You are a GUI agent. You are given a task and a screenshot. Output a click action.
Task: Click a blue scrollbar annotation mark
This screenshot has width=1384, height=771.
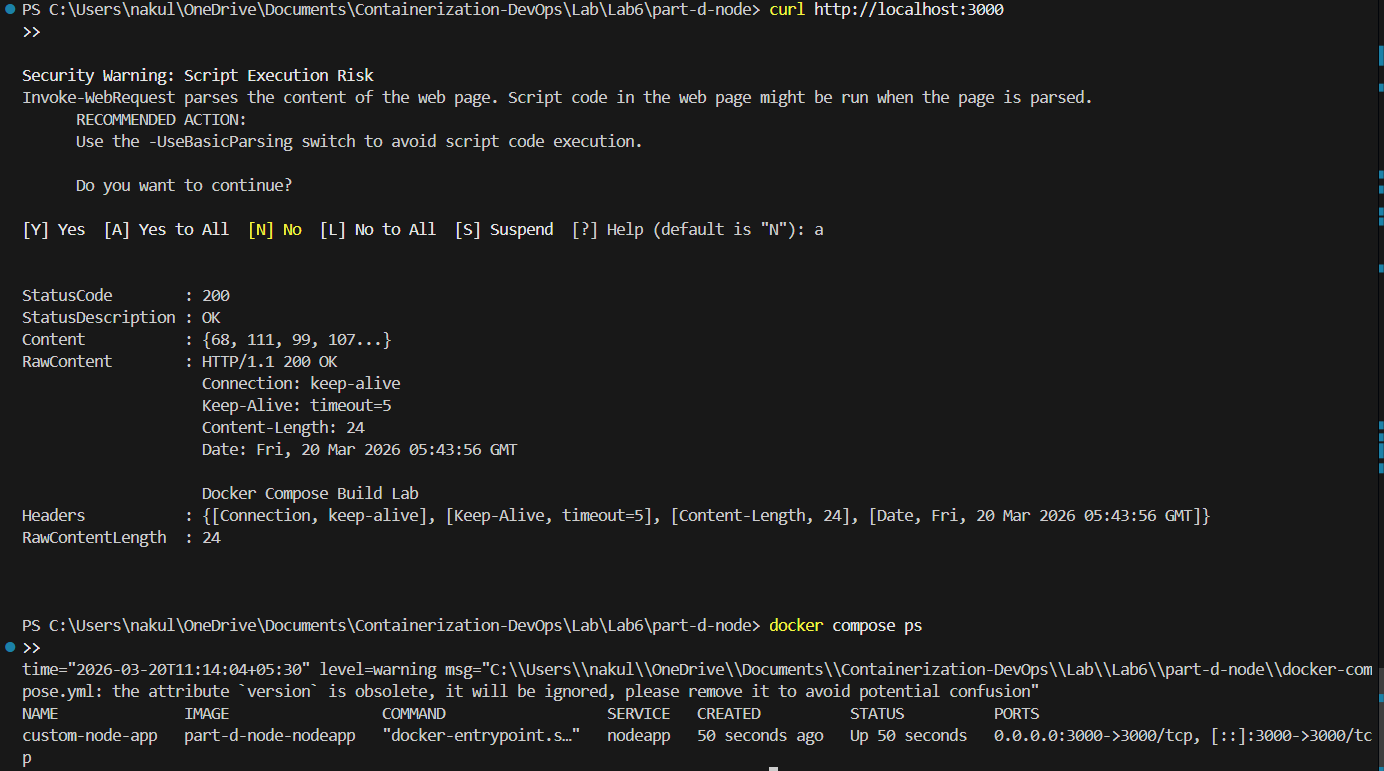pyautogui.click(x=1377, y=190)
